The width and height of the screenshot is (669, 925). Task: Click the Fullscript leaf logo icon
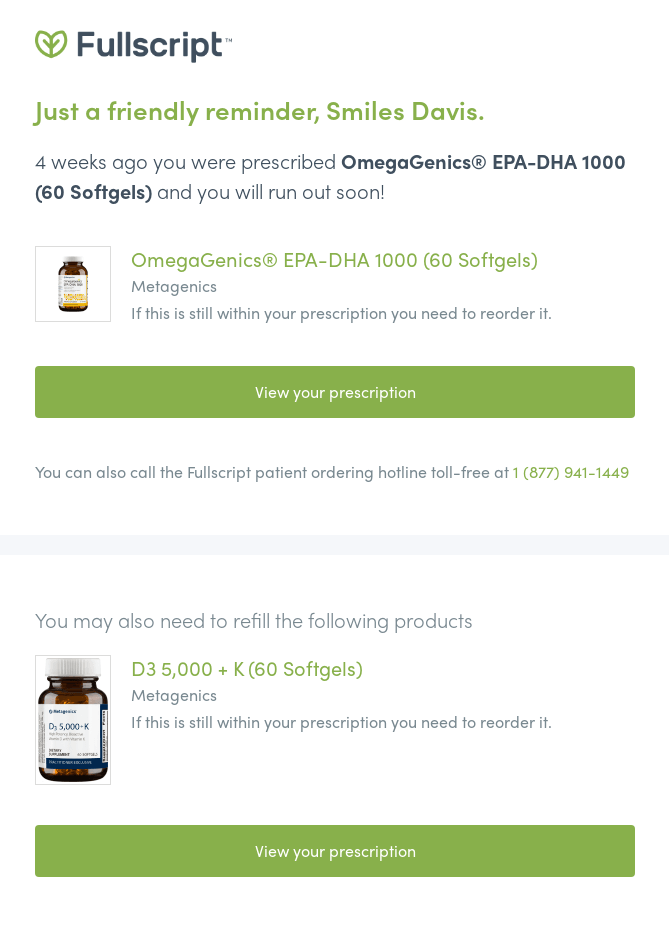click(x=51, y=45)
